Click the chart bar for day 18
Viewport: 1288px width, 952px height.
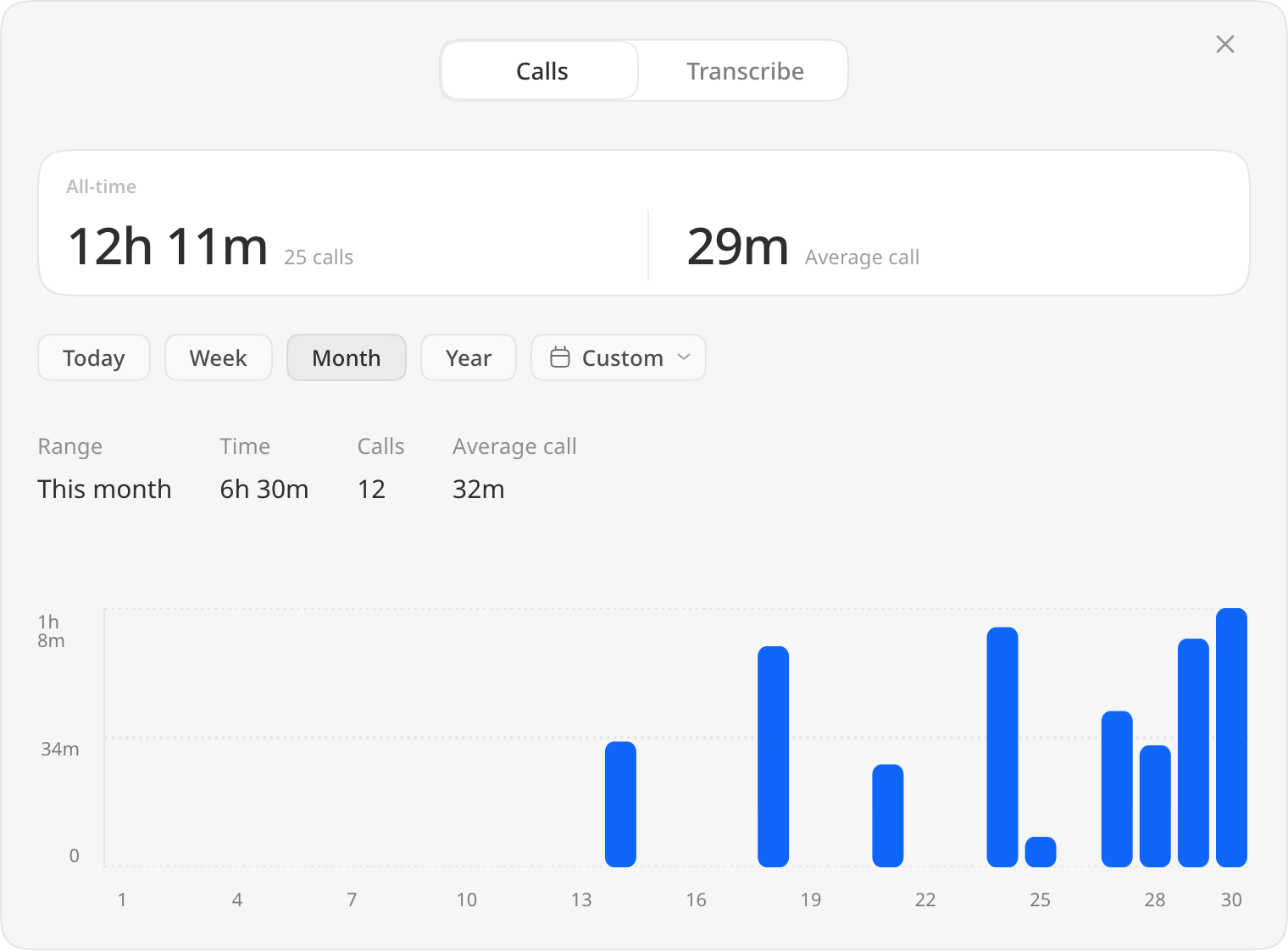click(x=774, y=756)
